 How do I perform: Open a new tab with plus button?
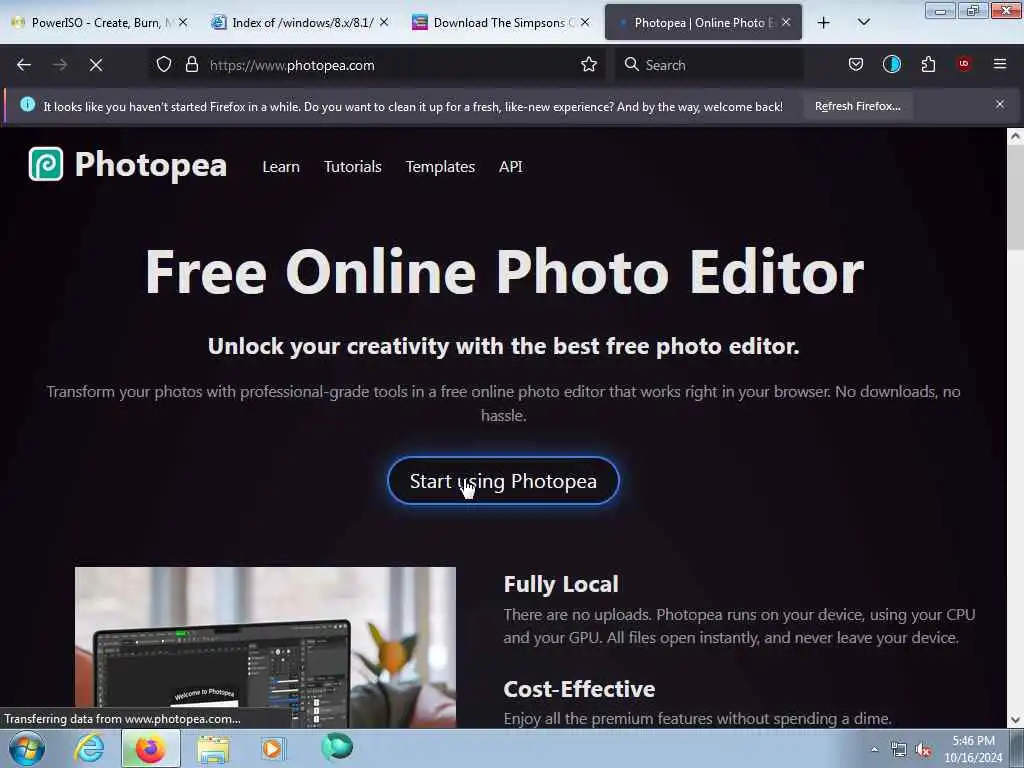point(824,23)
